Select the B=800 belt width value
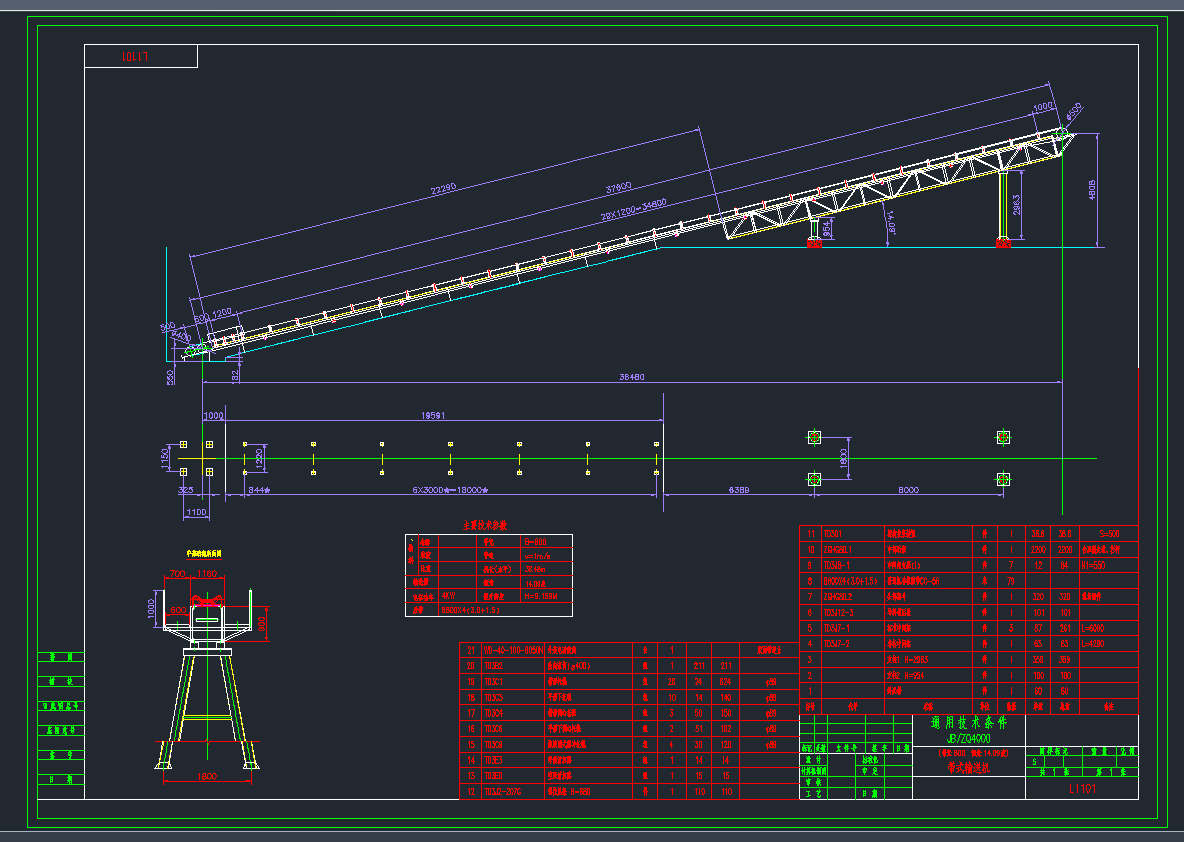Image resolution: width=1184 pixels, height=842 pixels. tap(537, 542)
